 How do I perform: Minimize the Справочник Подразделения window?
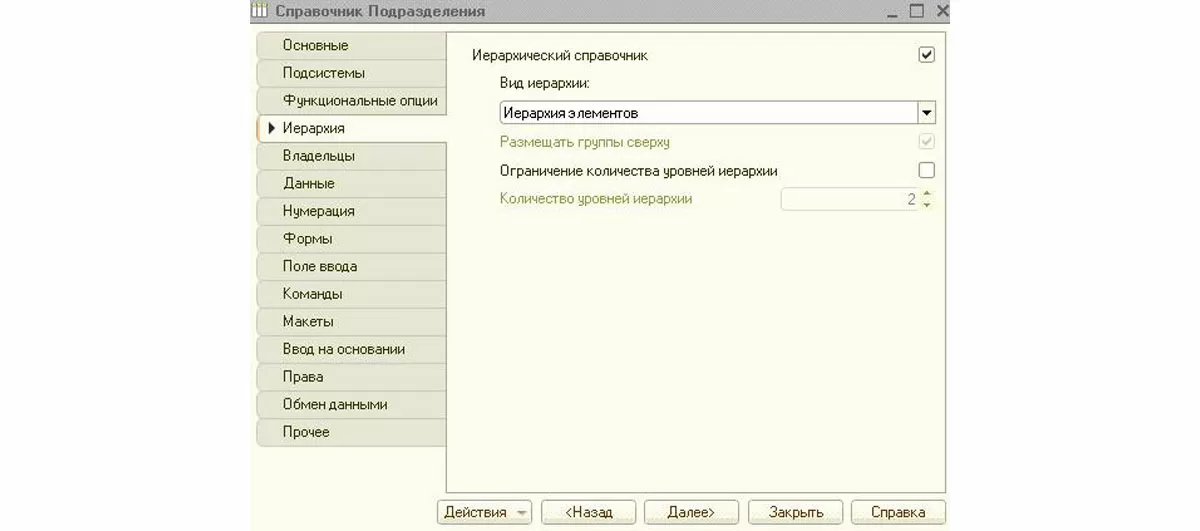(891, 11)
